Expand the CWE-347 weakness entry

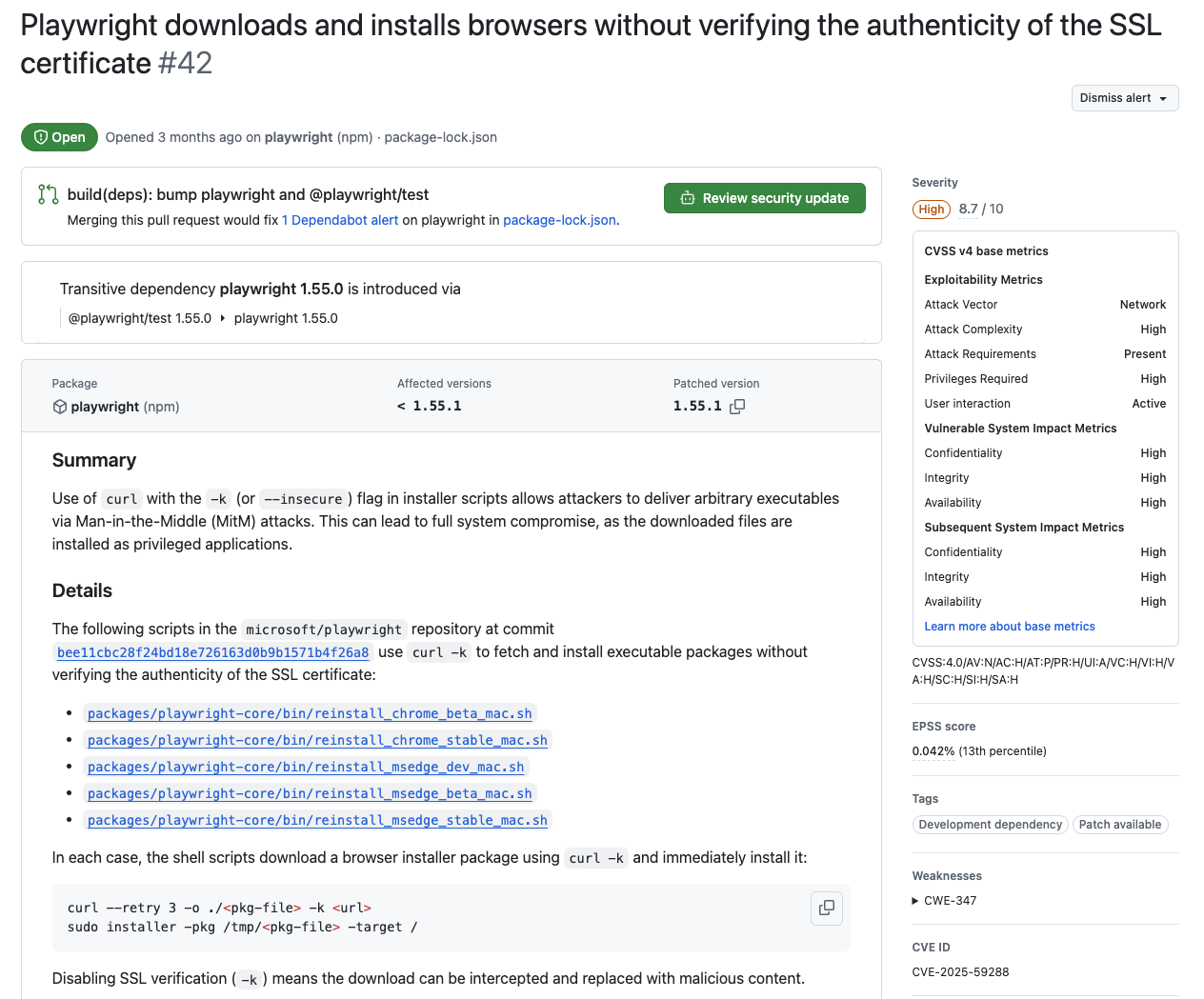[x=916, y=900]
